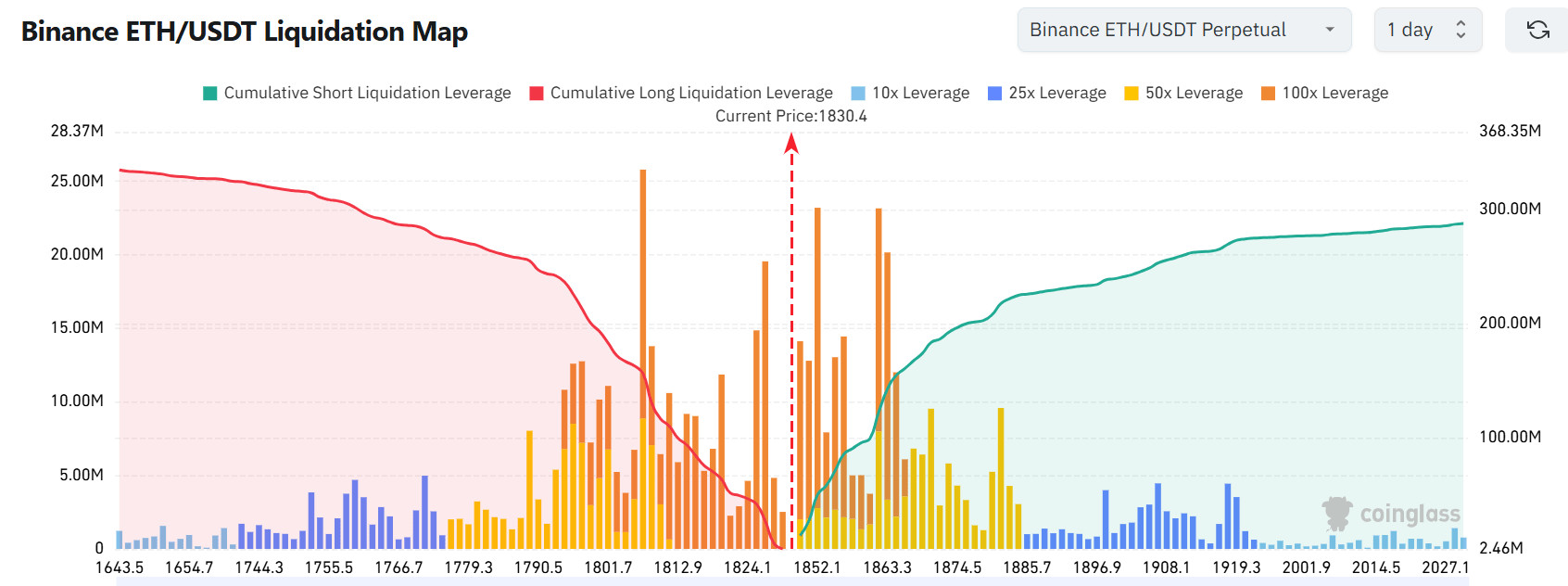Hide the 100x Leverage series label

point(1335,93)
